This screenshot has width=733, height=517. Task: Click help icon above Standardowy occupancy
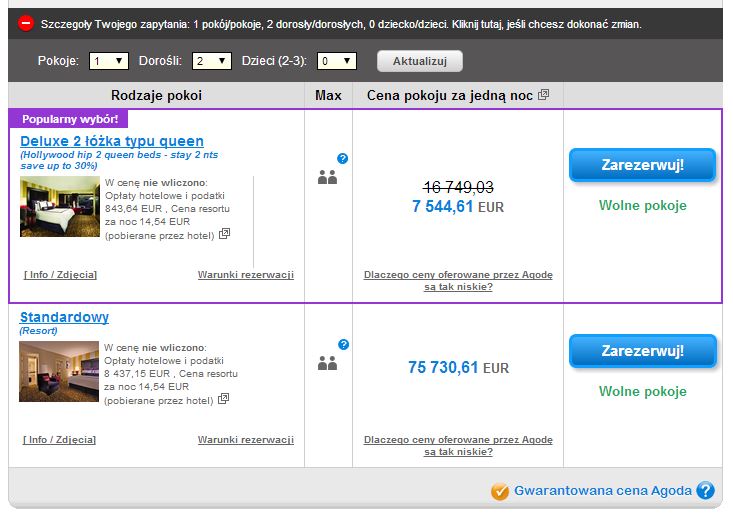point(344,345)
